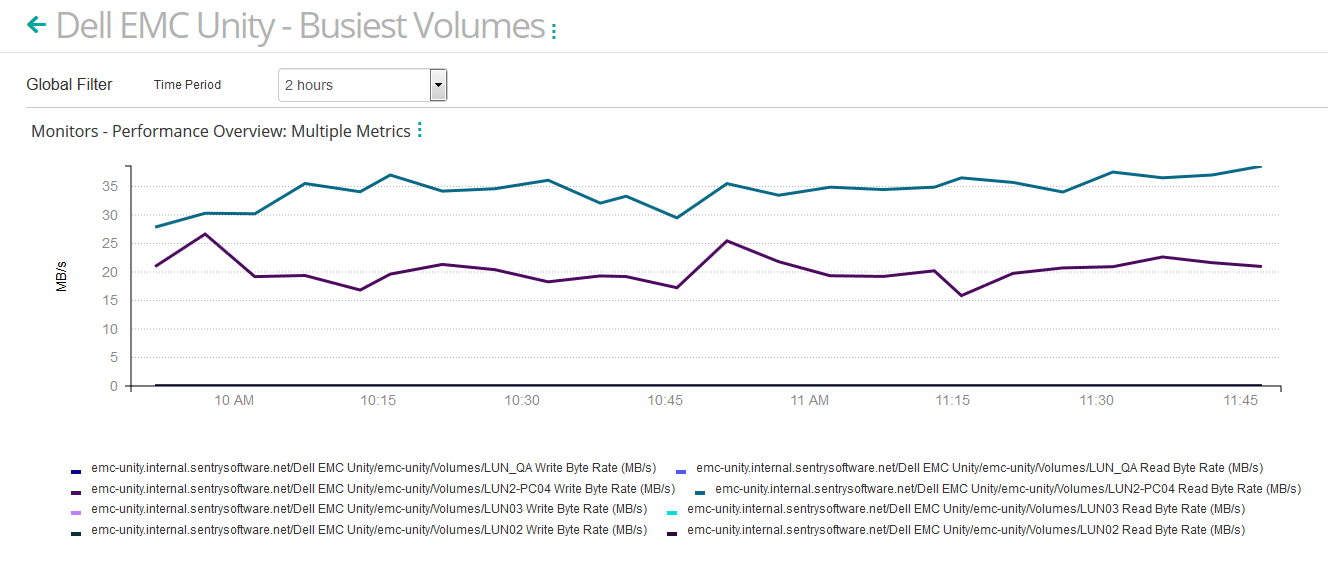
Task: Select the '2 hours' time period box
Action: click(354, 85)
